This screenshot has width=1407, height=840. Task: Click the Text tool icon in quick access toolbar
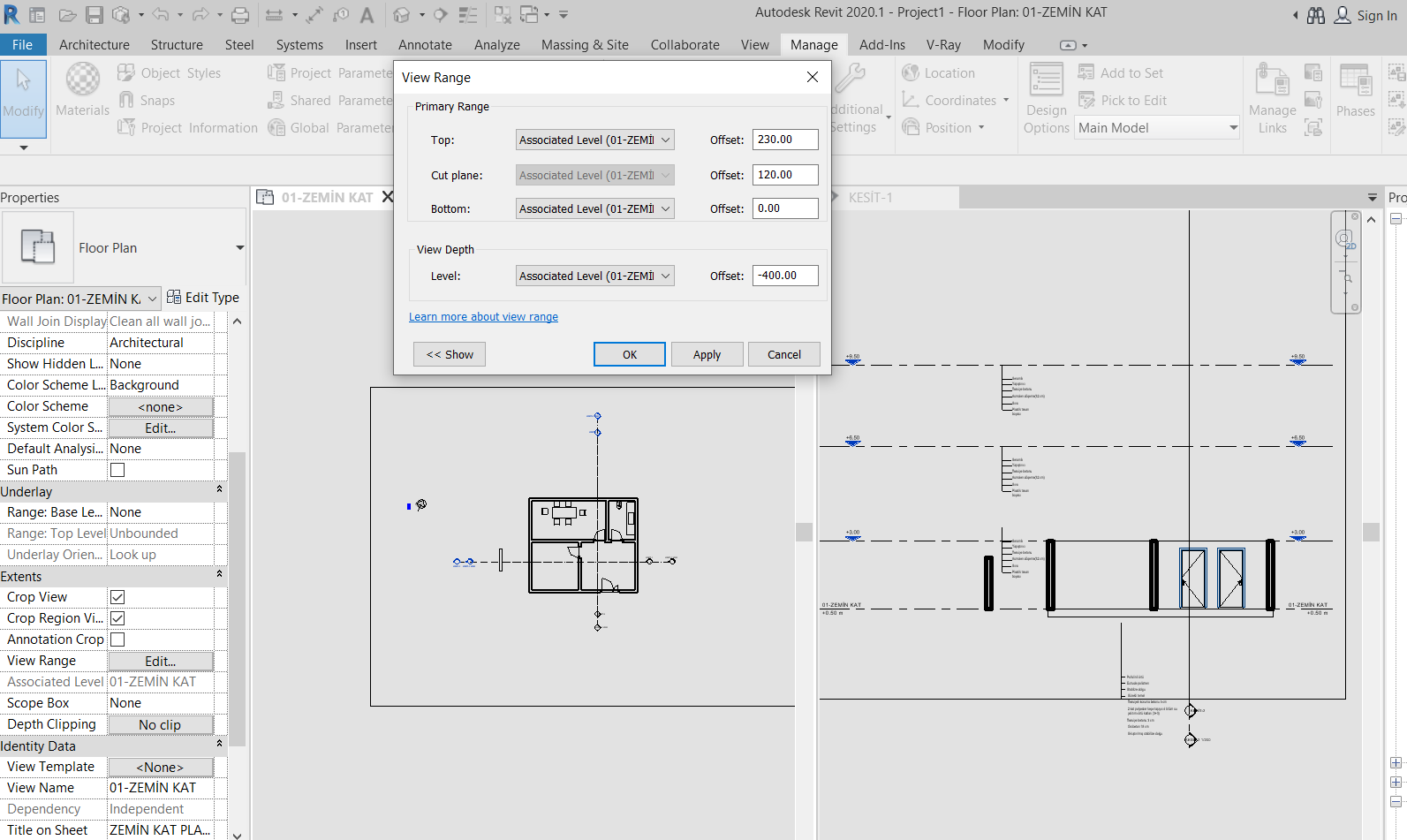coord(367,15)
